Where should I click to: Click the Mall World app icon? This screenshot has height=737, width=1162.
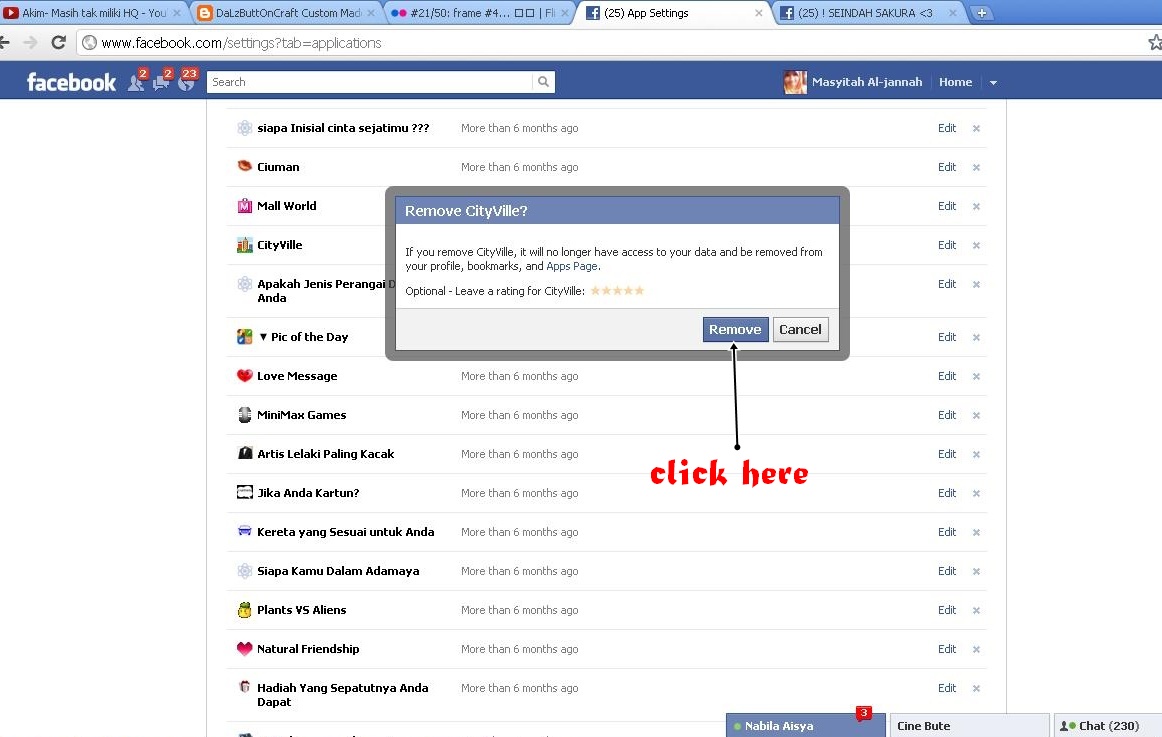point(245,206)
